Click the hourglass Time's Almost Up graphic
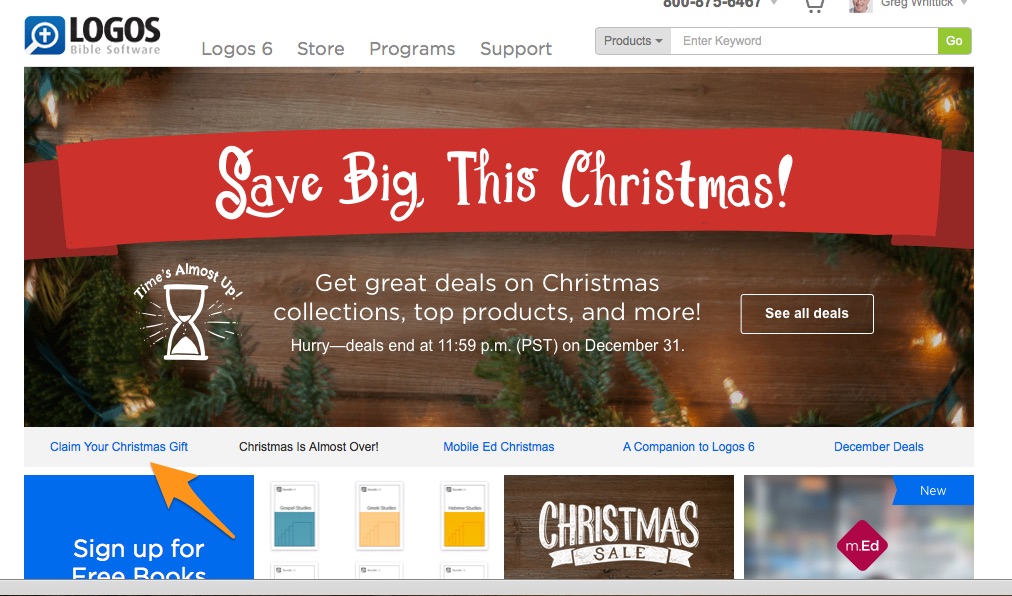 pos(187,311)
